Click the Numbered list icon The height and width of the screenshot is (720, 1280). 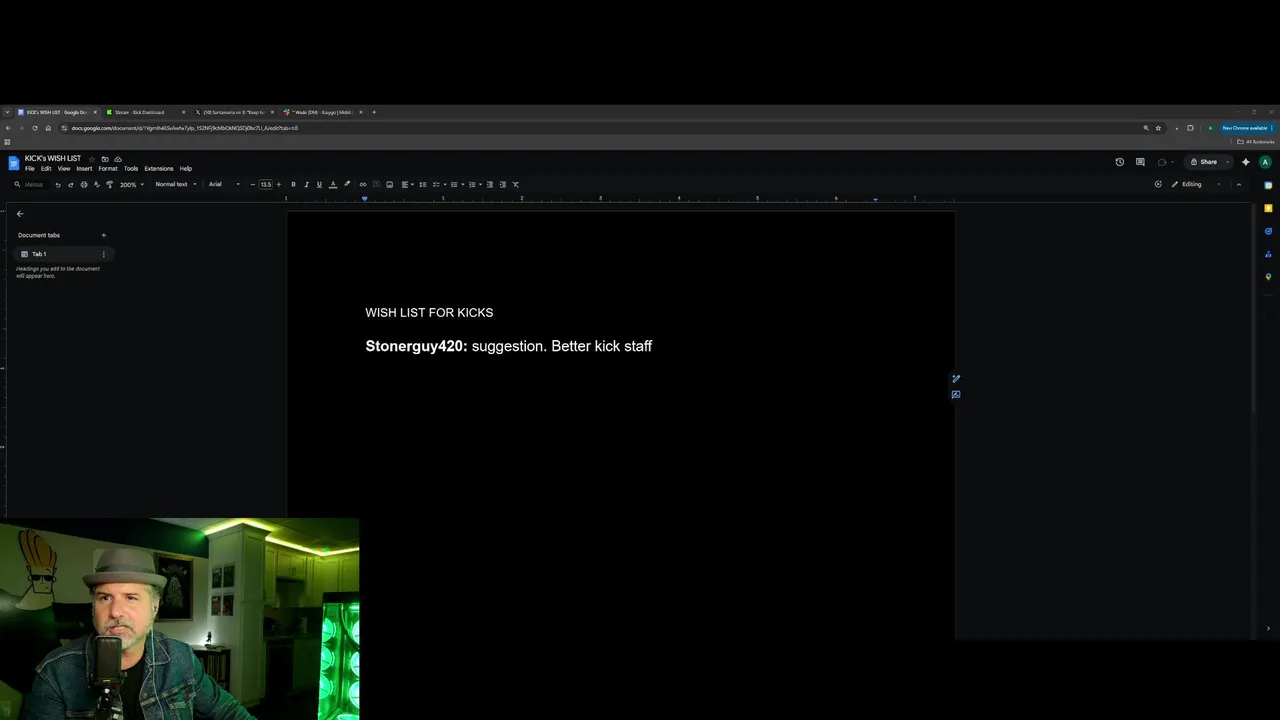[x=472, y=184]
